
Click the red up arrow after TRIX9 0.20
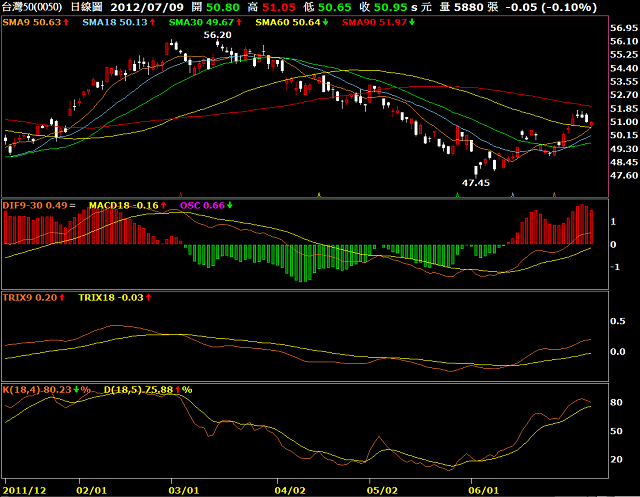(62, 297)
